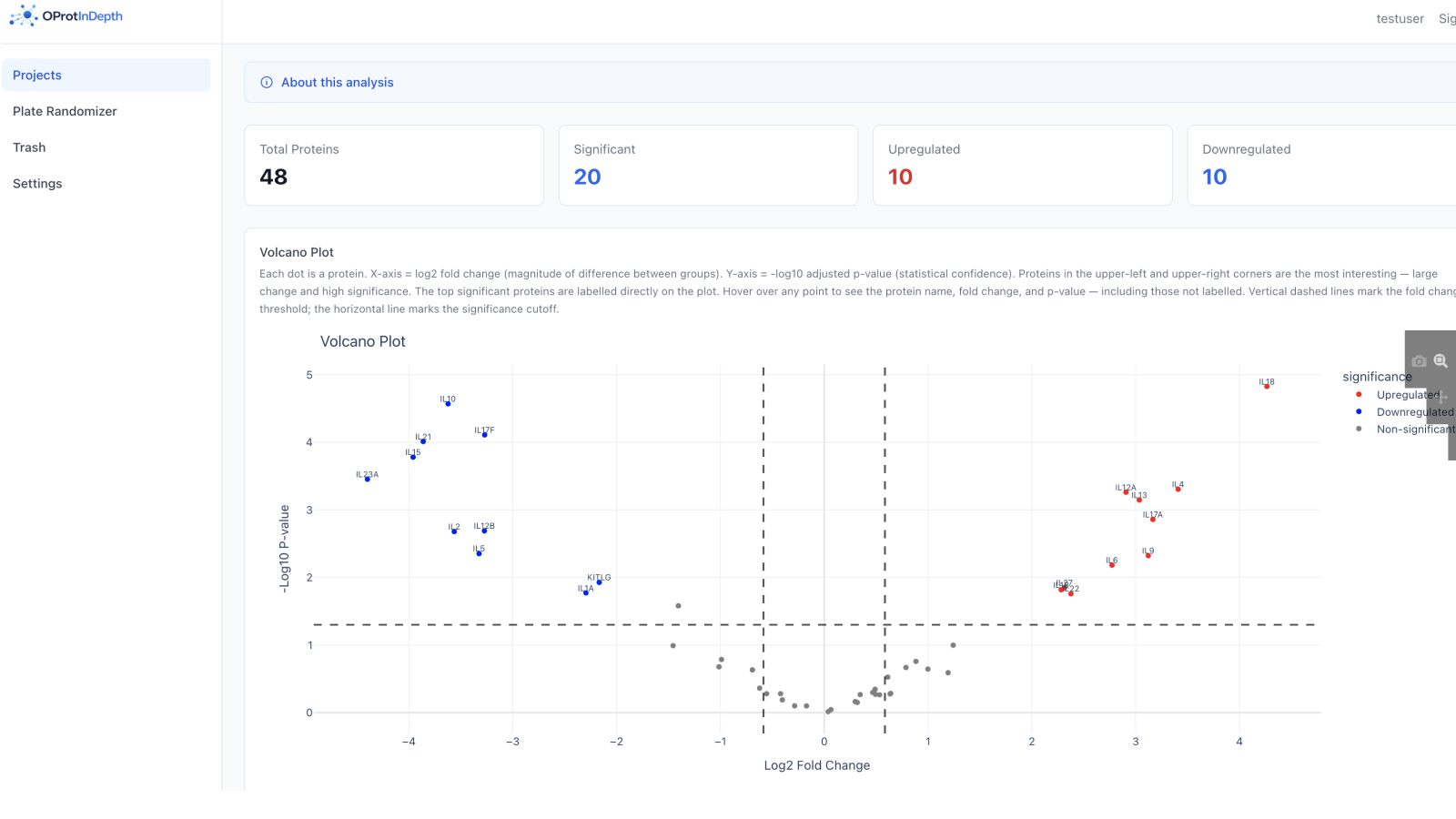Click the IL10 point on the volcano plot
1456x819 pixels.
[x=447, y=405]
